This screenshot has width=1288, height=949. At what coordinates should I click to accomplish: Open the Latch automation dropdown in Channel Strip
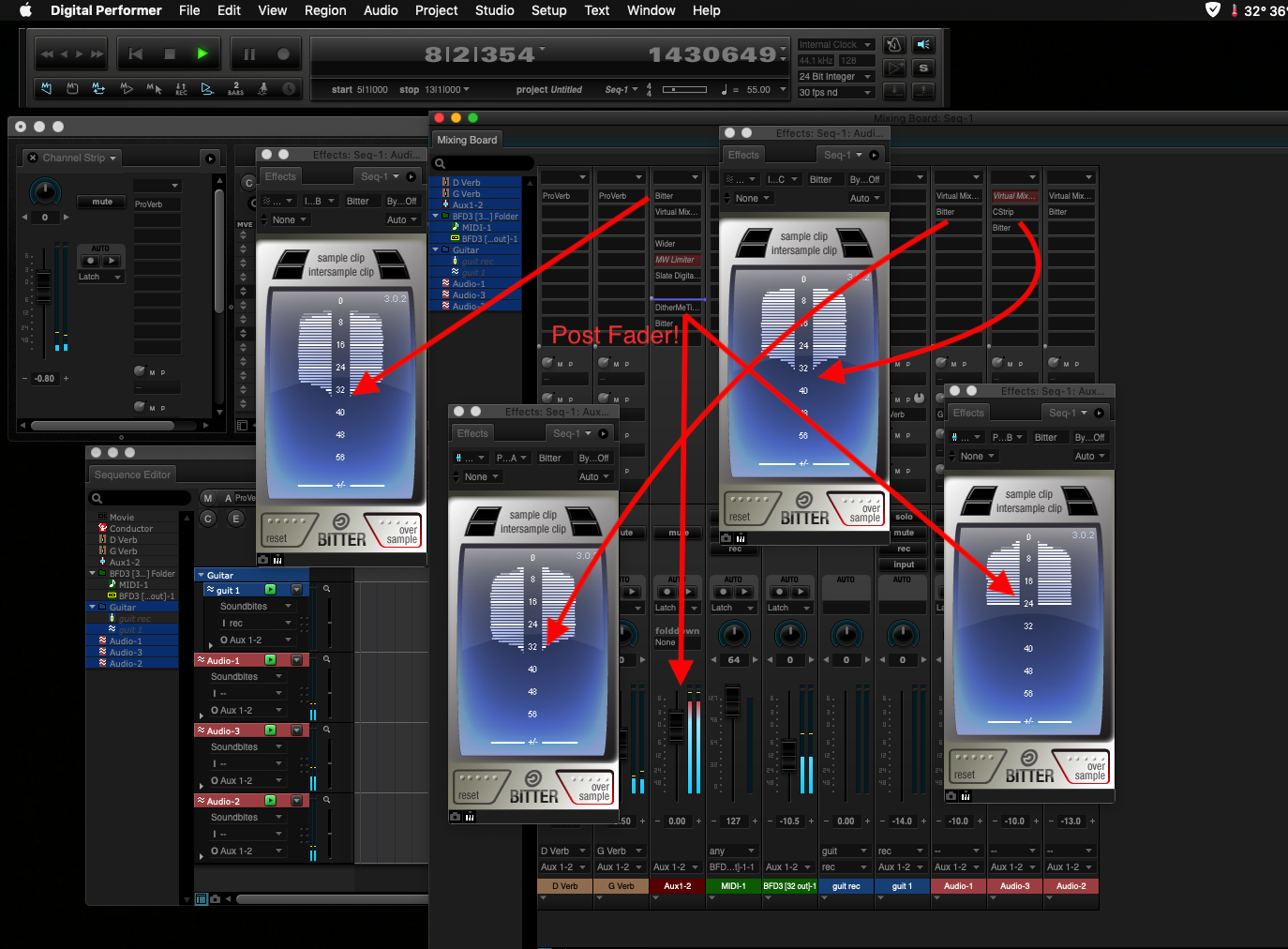(101, 278)
